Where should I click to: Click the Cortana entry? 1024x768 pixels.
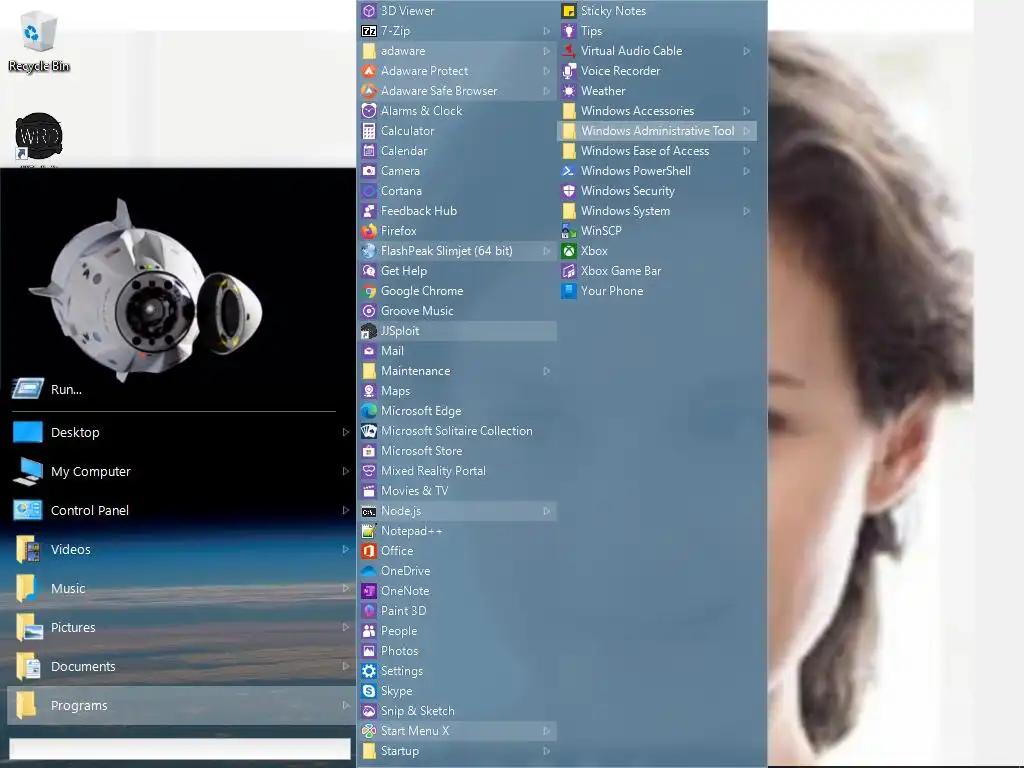click(457, 191)
